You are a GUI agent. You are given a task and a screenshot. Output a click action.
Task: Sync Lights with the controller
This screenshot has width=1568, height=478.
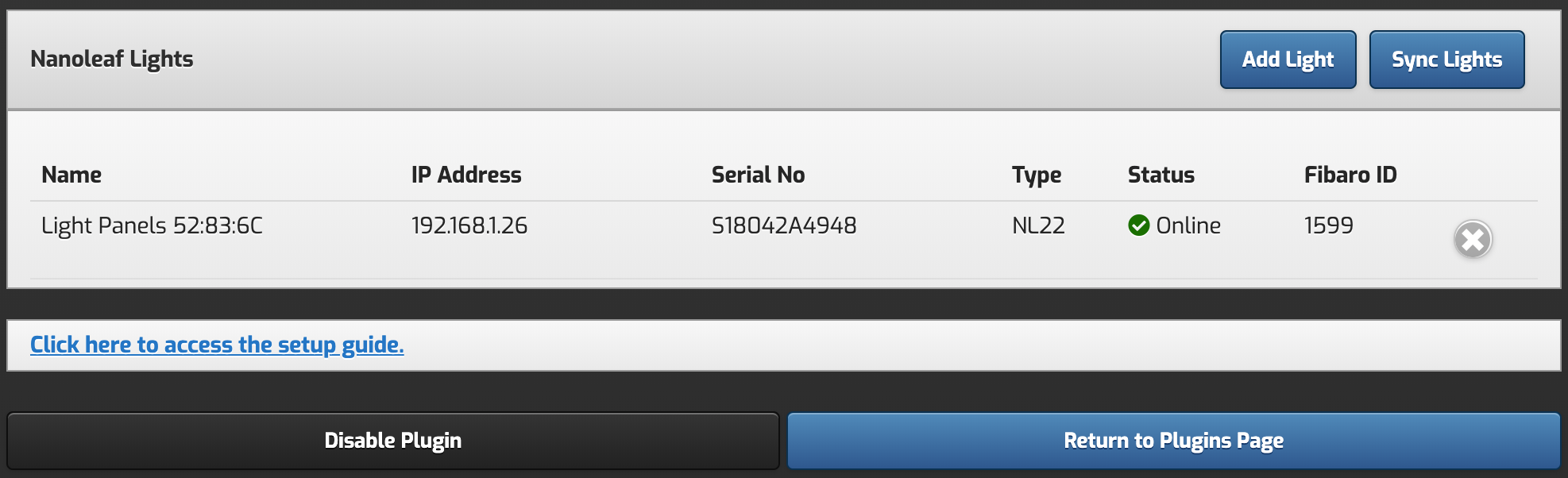1446,60
